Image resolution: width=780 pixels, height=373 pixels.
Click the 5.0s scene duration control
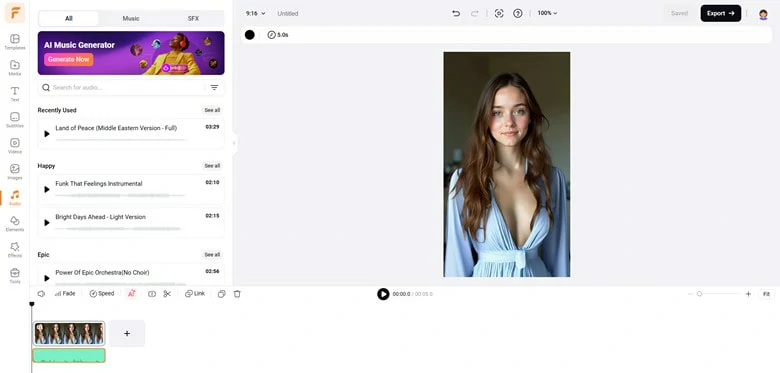pos(278,35)
